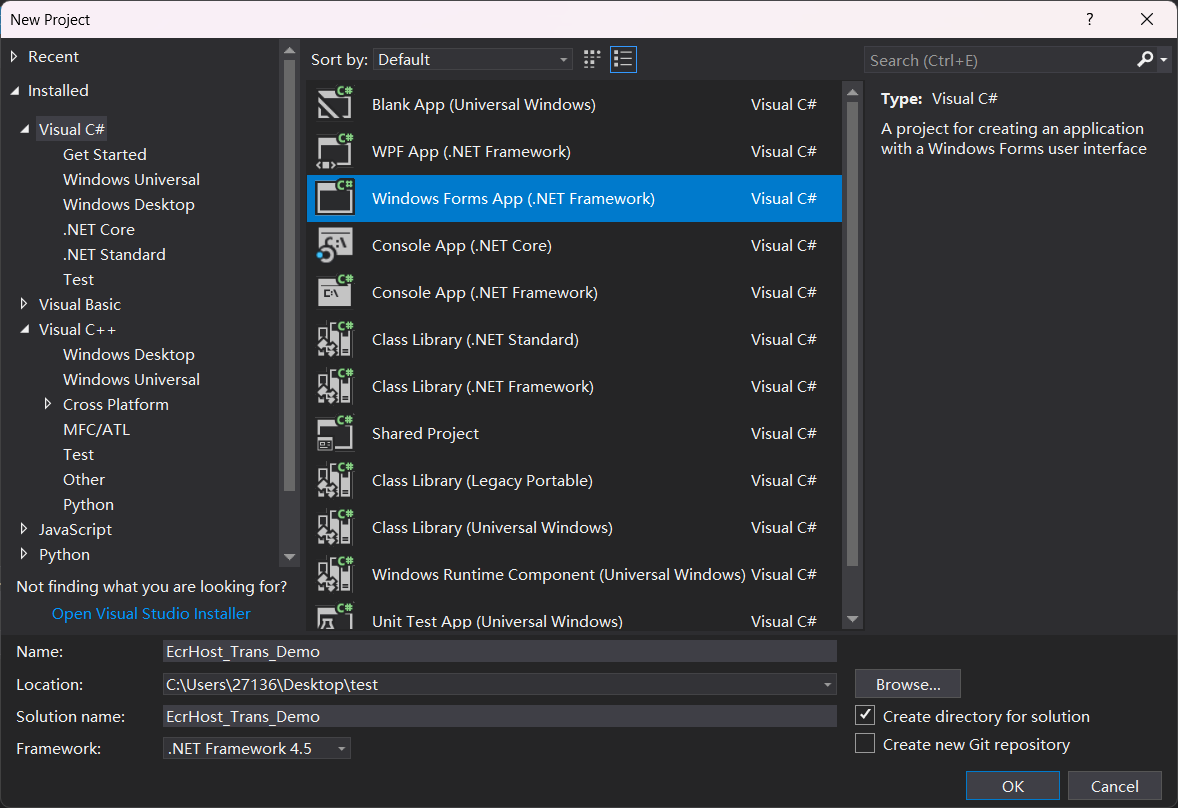Expand the JavaScript node
The width and height of the screenshot is (1178, 808).
click(x=24, y=529)
